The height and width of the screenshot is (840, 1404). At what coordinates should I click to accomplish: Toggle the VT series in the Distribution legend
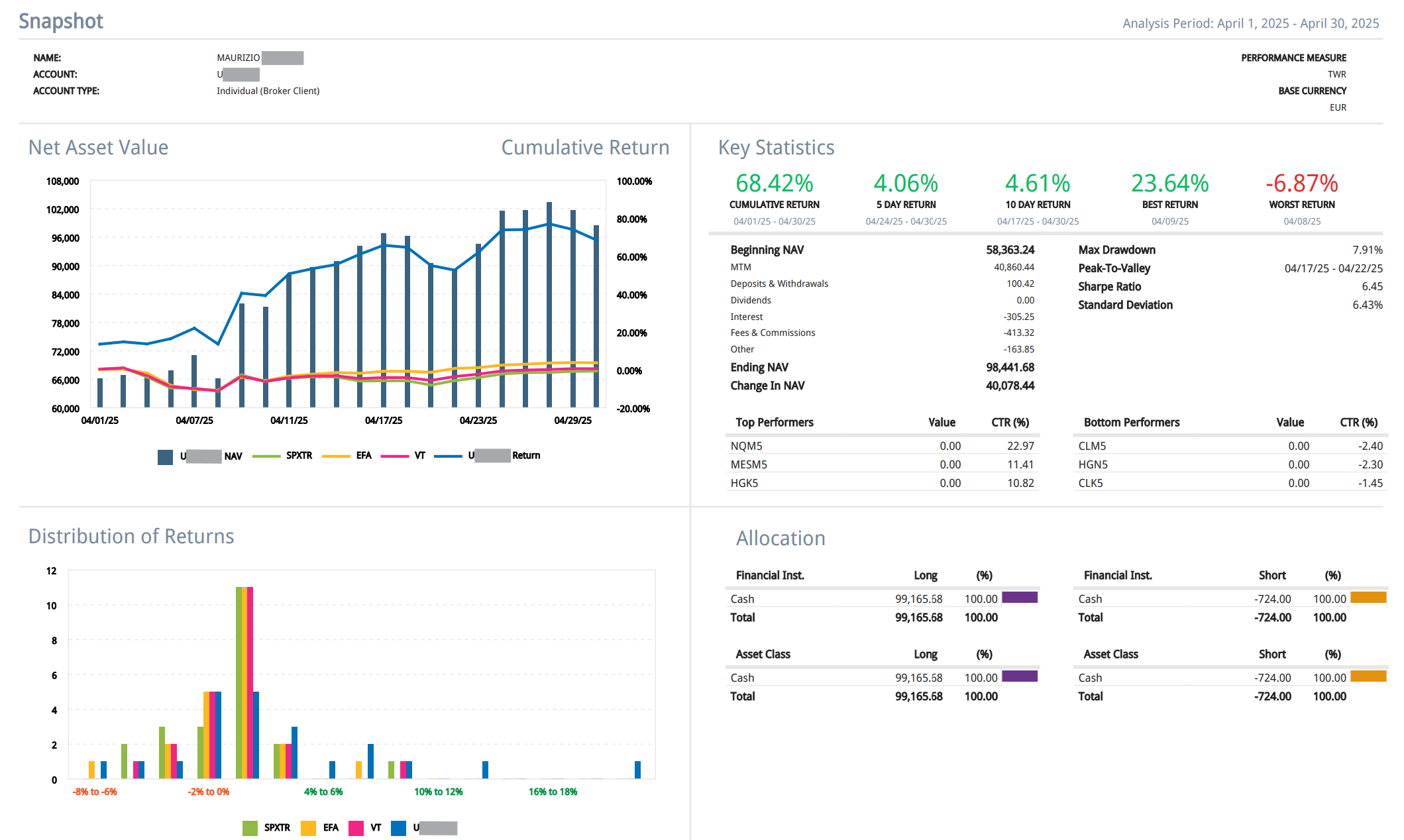point(356,827)
